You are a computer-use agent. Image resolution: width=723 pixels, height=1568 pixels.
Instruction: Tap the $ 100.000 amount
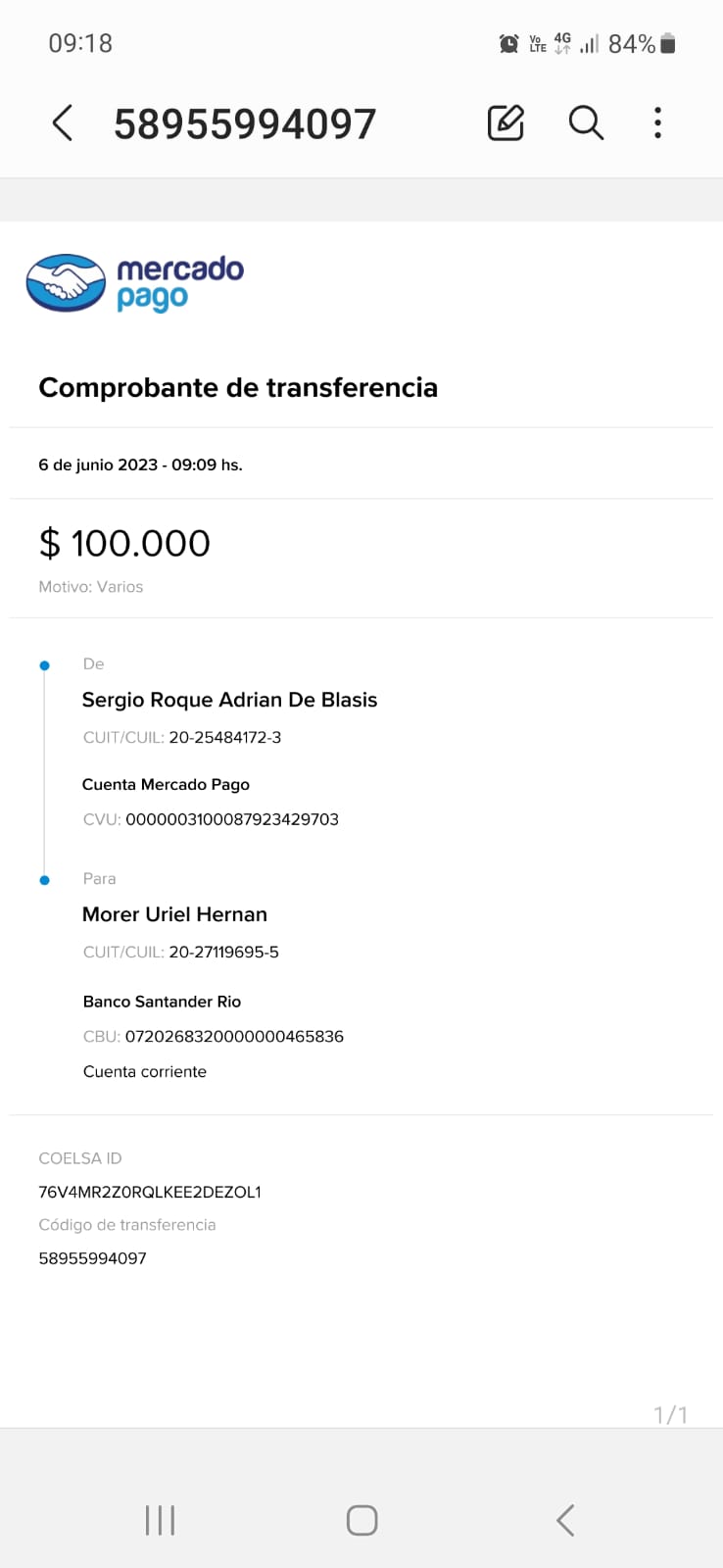pos(124,543)
